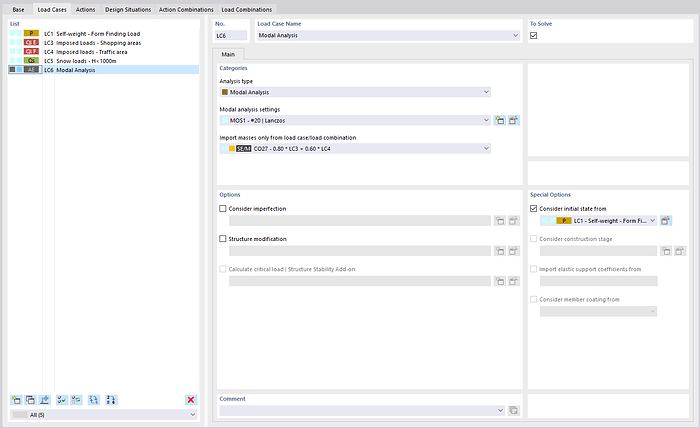Click the select all check icon in list toolbar

pos(61,399)
